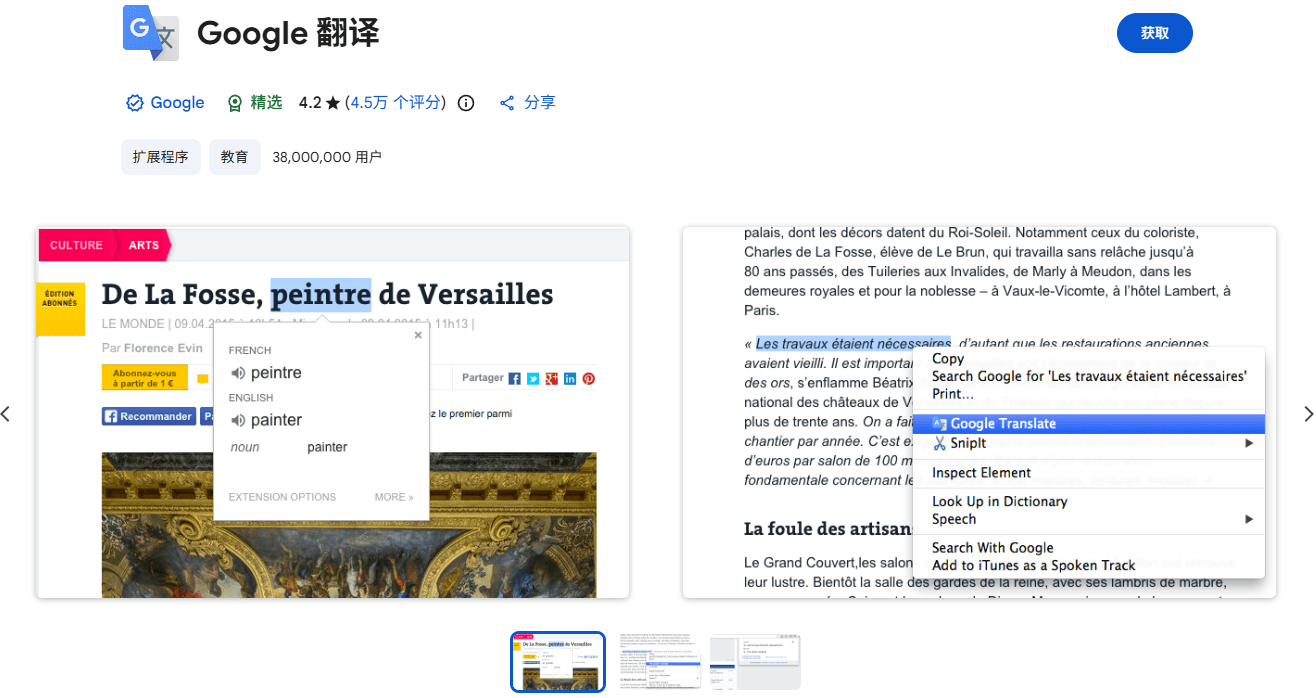This screenshot has height=698, width=1316.
Task: Click the 精选 featured badge
Action: tap(253, 102)
